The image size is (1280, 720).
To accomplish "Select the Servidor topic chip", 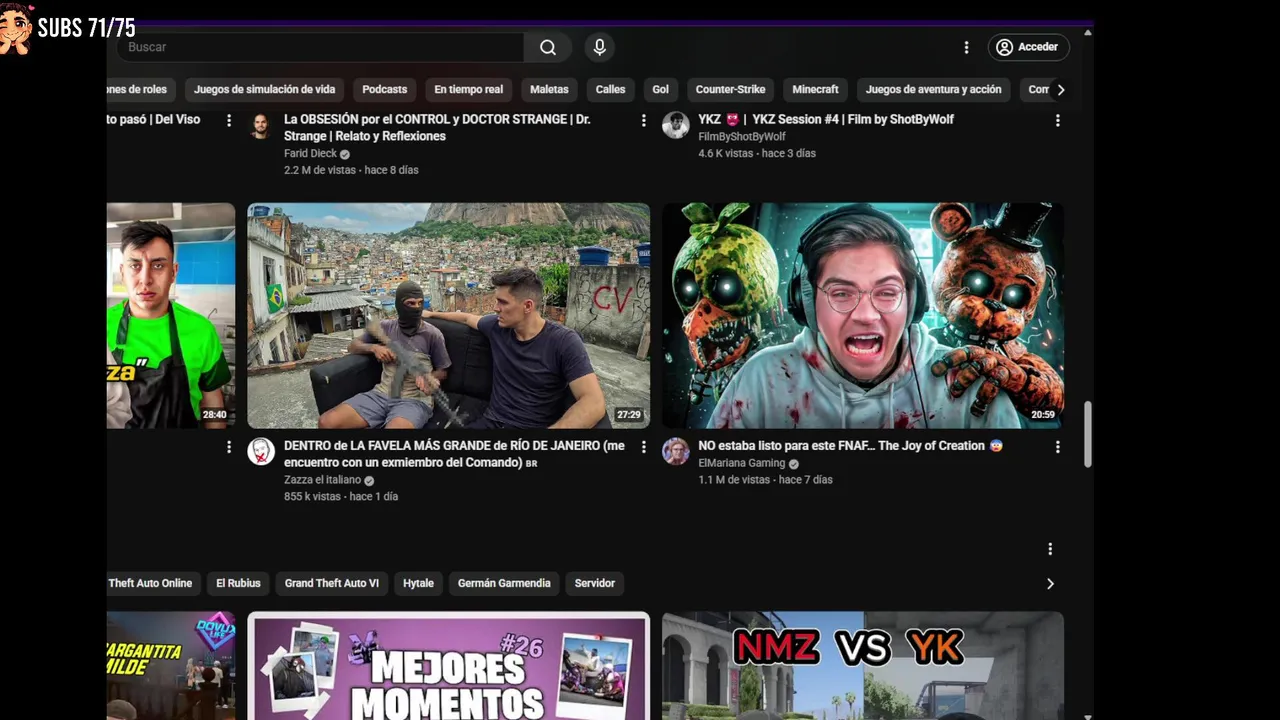I will tap(594, 584).
